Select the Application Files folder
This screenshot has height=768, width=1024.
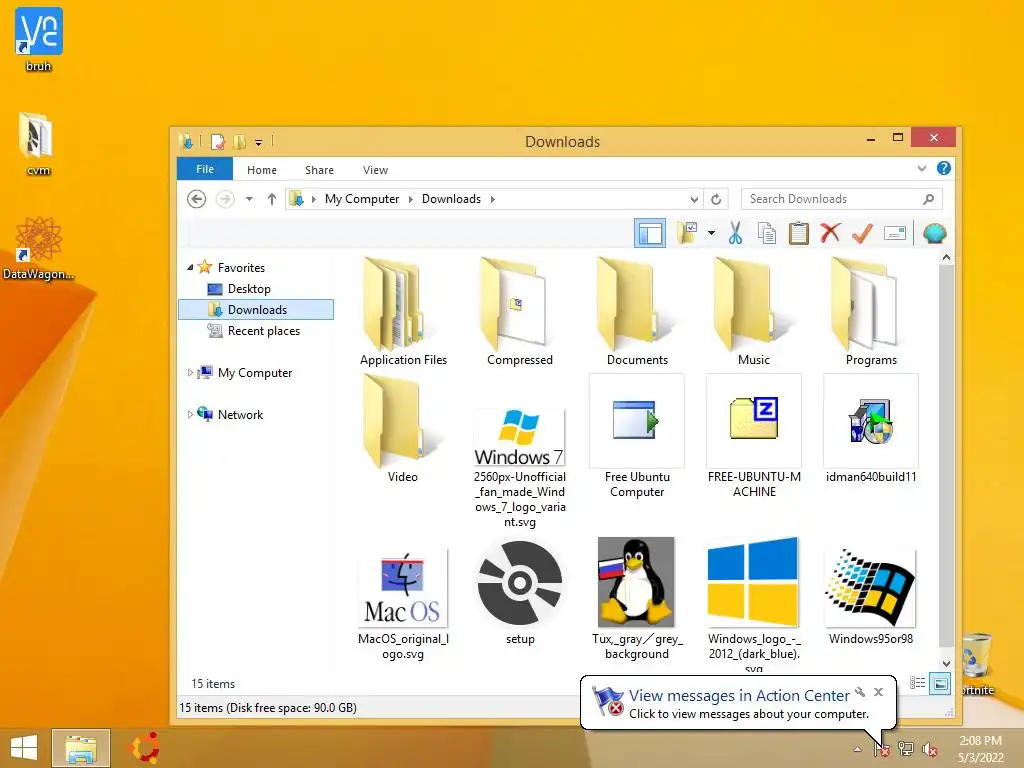[x=404, y=312]
